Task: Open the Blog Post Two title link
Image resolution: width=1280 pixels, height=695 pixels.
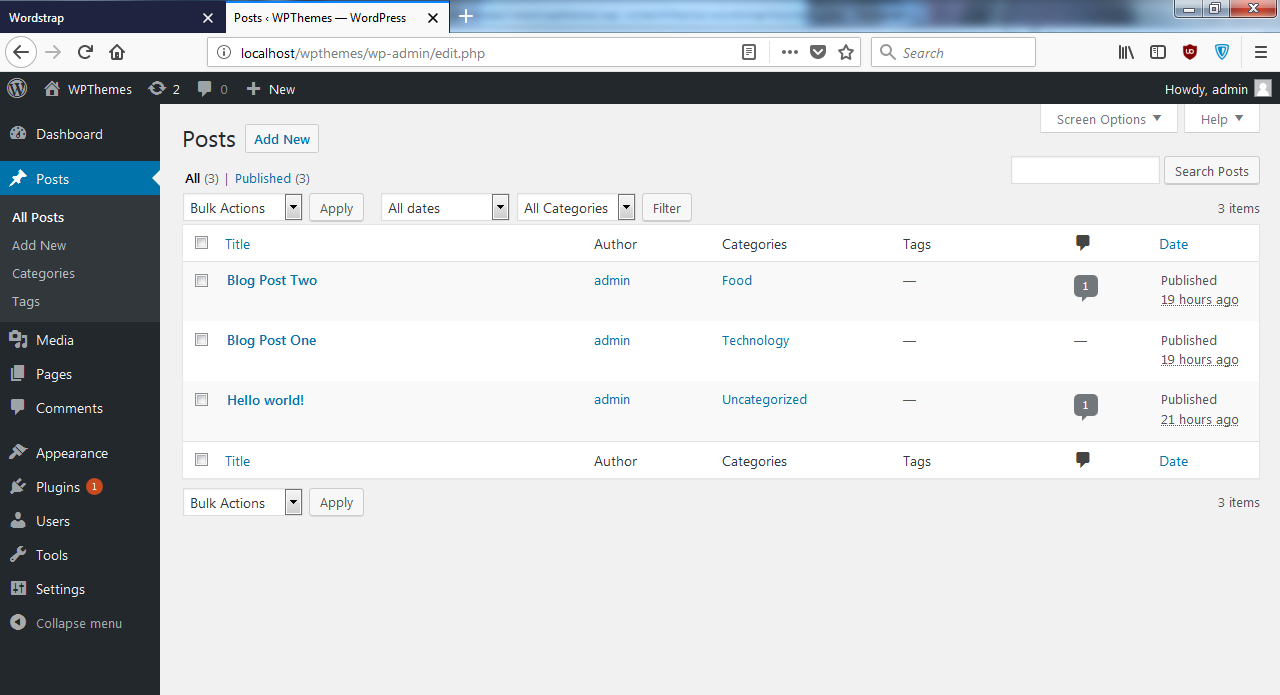Action: 272,280
